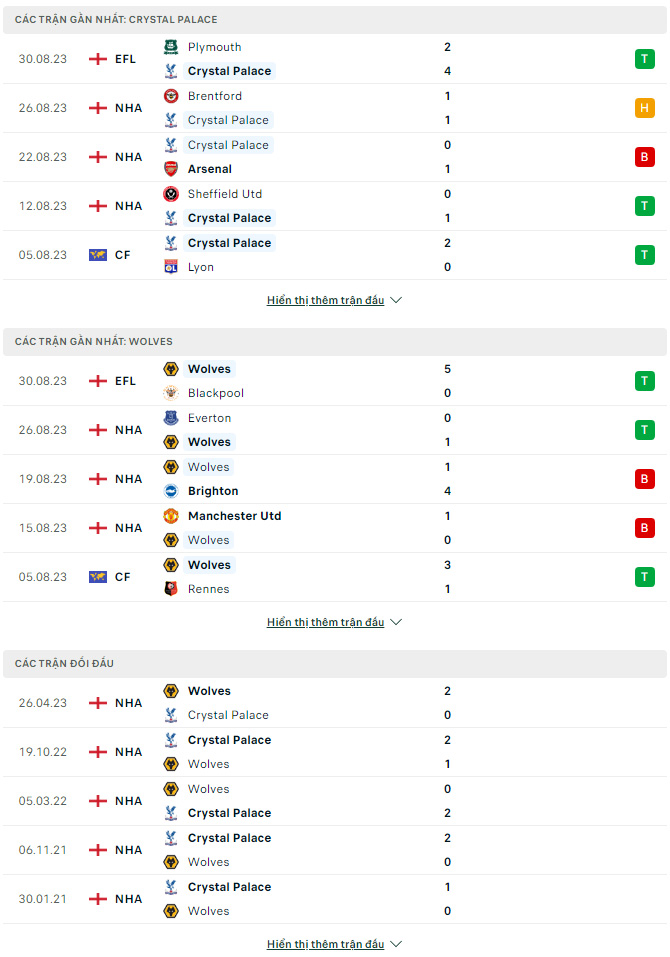Click the Rennes club crest icon
Screen dimensions: 670x957
(x=171, y=588)
